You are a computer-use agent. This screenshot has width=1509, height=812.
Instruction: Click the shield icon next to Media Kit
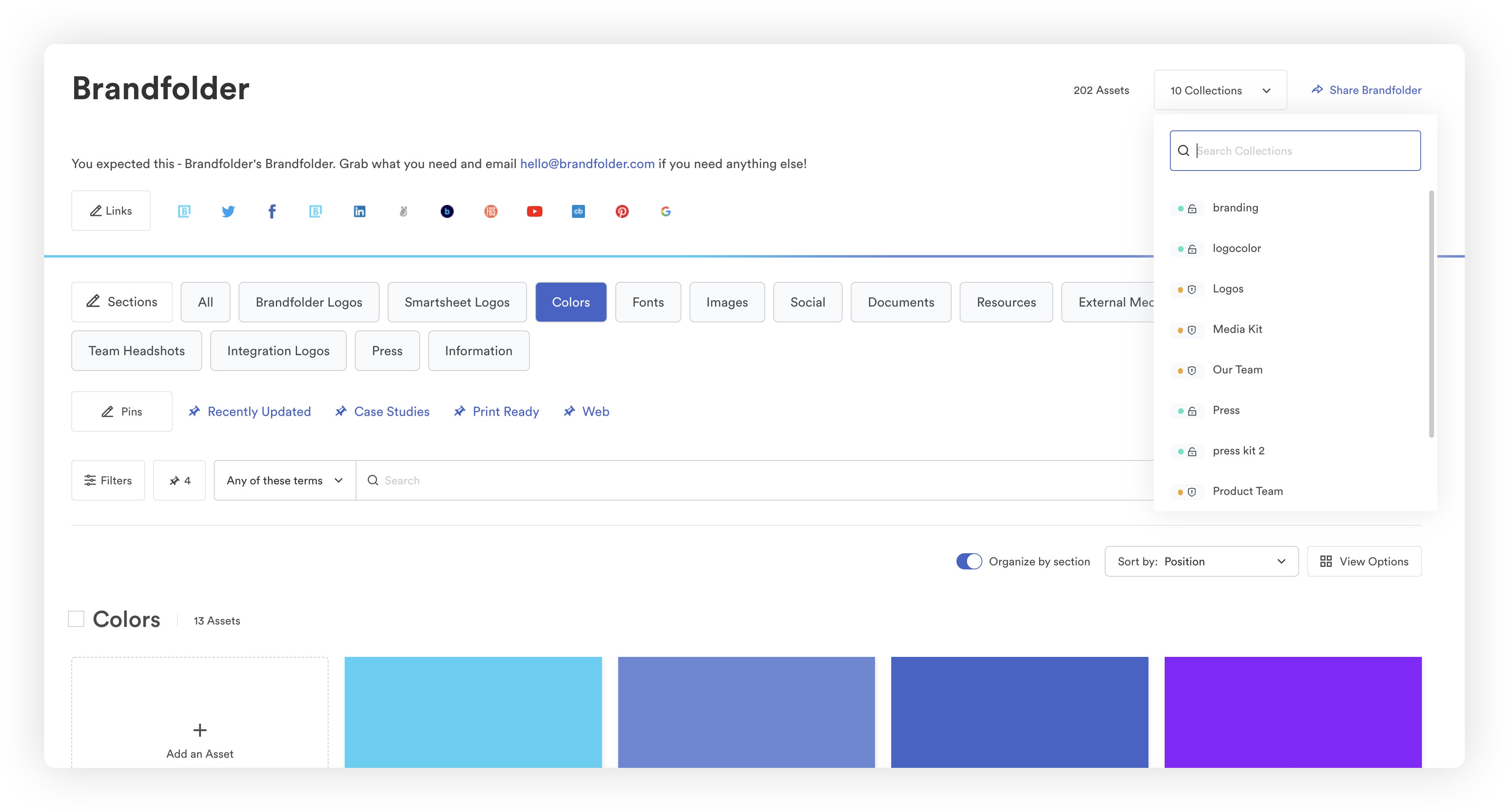pos(1191,330)
